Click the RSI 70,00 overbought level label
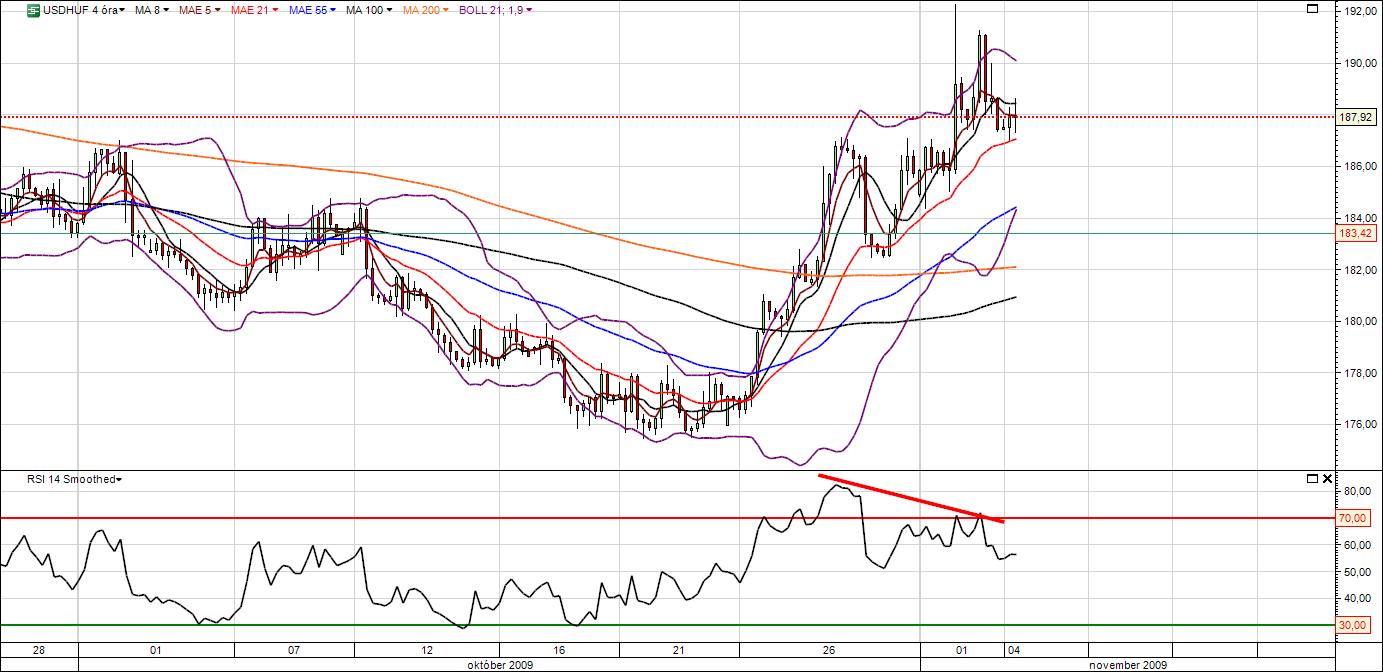The width and height of the screenshot is (1383, 672). tap(1353, 518)
